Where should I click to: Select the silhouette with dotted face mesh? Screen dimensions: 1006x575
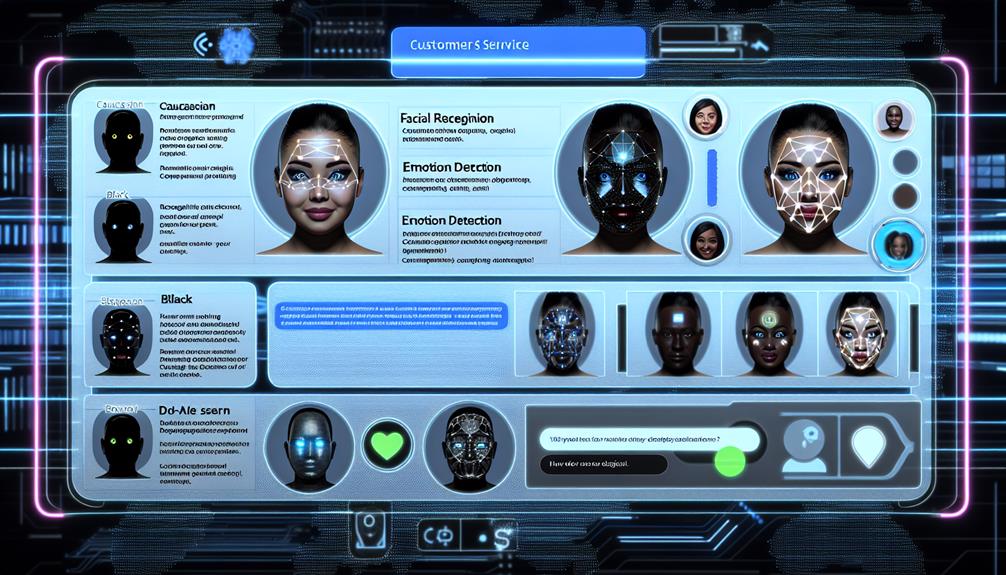coord(122,339)
